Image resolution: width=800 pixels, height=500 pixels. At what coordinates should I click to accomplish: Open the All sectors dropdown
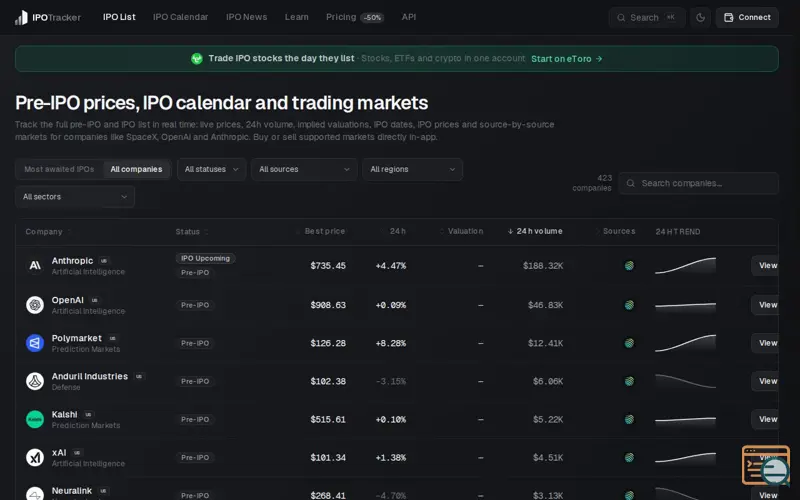[x=75, y=197]
